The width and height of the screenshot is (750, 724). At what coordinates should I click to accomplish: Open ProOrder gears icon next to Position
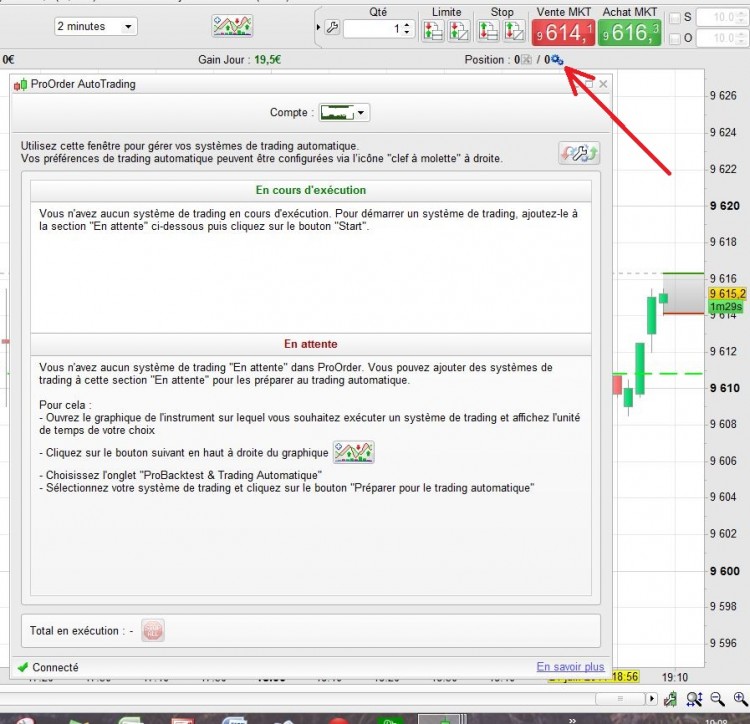click(x=557, y=60)
